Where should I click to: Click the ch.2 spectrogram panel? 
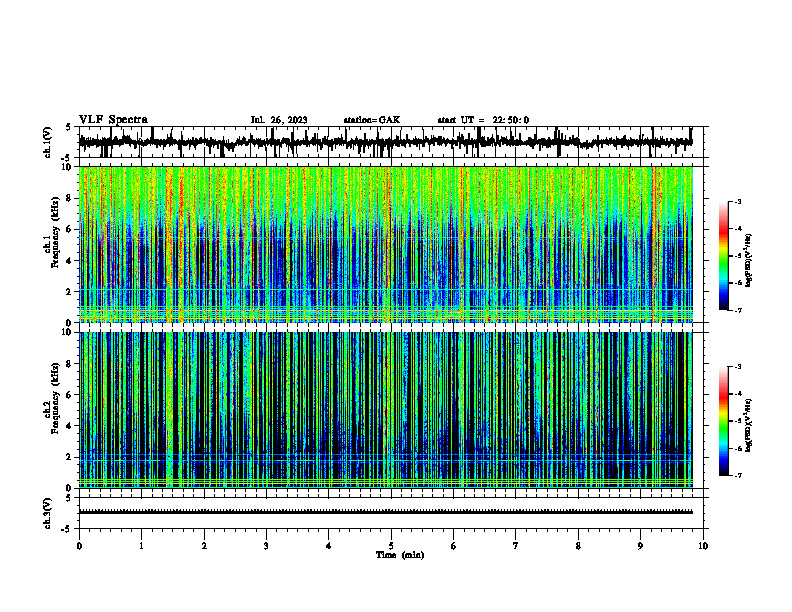[391, 410]
